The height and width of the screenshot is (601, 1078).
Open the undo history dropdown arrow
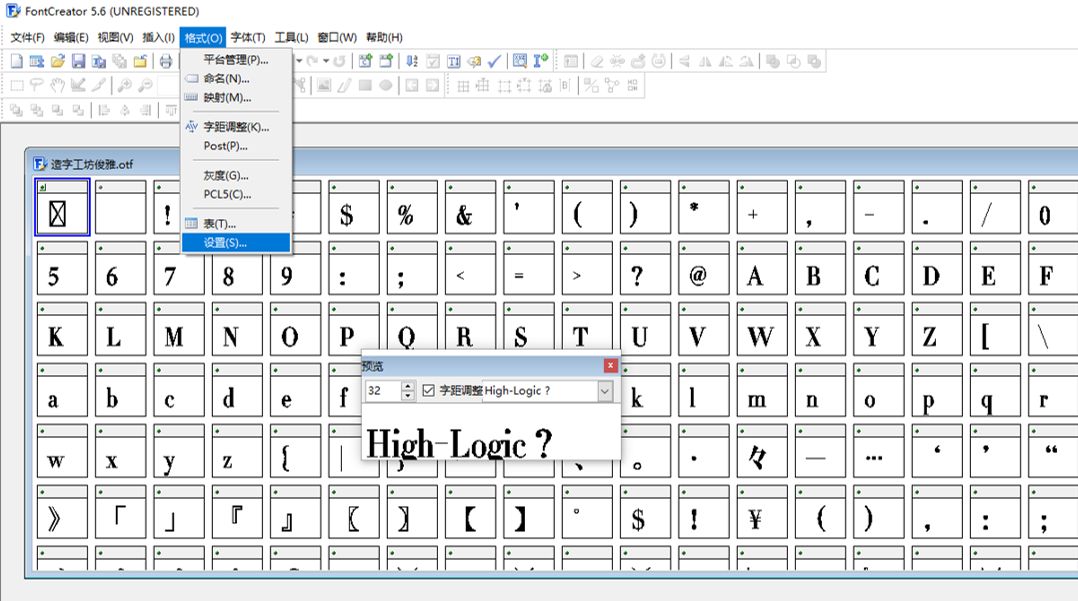299,61
